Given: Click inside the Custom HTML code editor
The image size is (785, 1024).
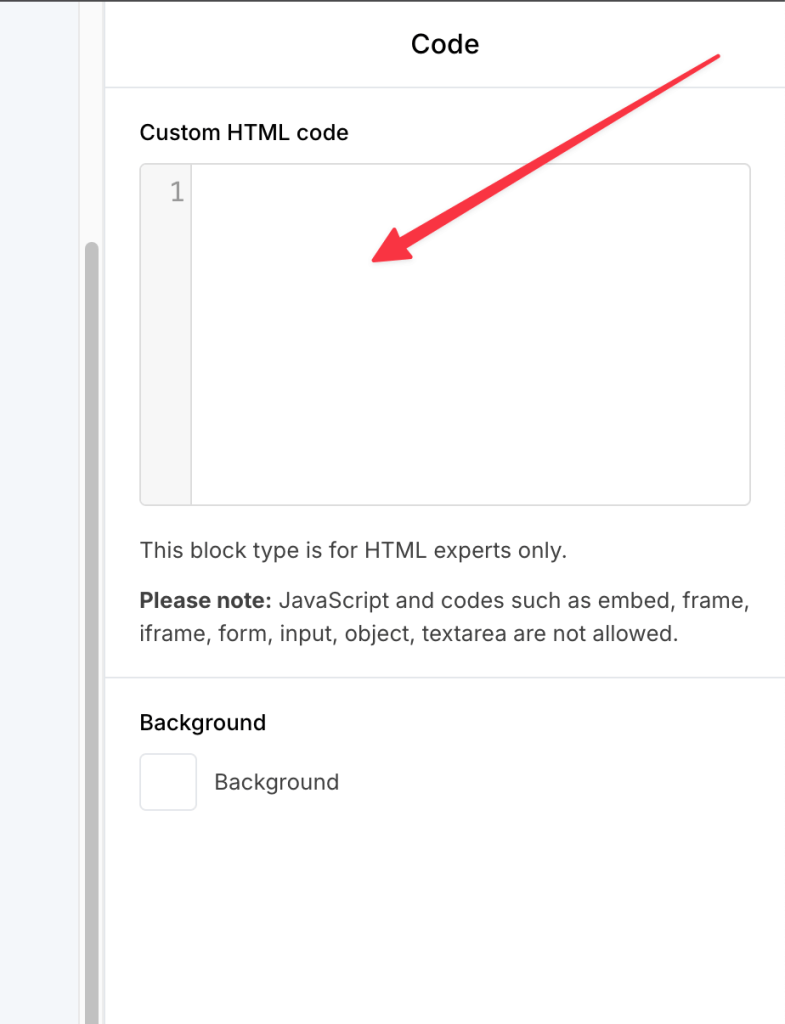Looking at the screenshot, I should click(470, 380).
